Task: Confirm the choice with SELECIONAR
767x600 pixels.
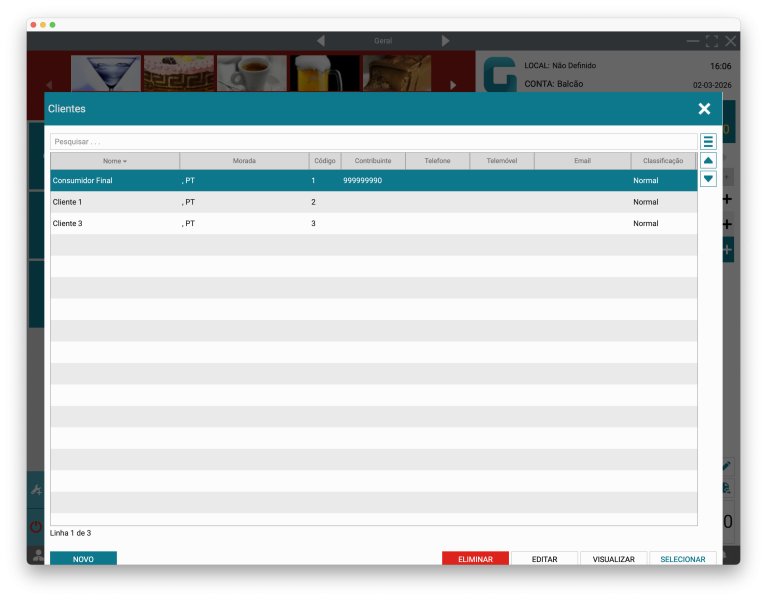Action: (682, 559)
